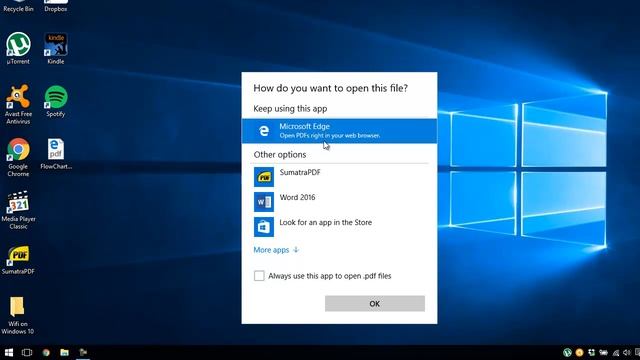Open Chrome from the taskbar
This screenshot has width=640, height=360.
[46, 352]
